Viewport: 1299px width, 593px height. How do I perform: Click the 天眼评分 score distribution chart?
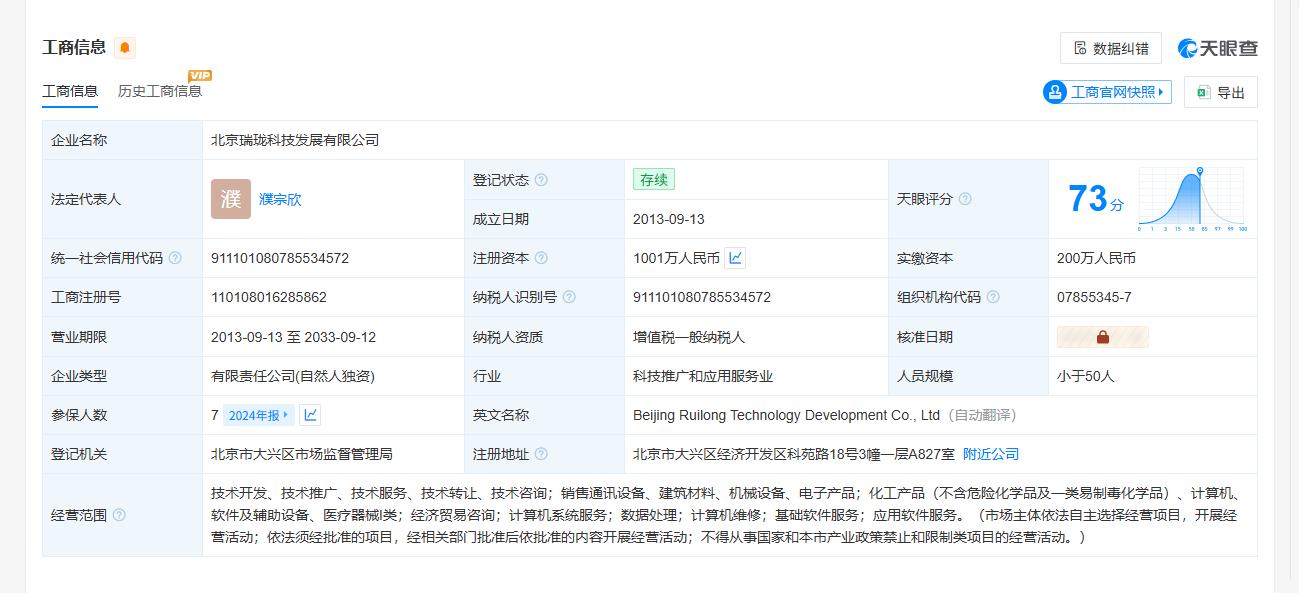[1191, 200]
